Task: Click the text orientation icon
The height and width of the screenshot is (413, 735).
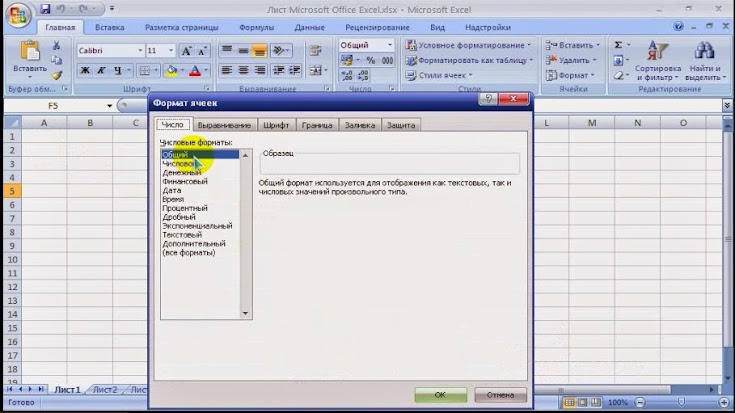Action: click(279, 50)
